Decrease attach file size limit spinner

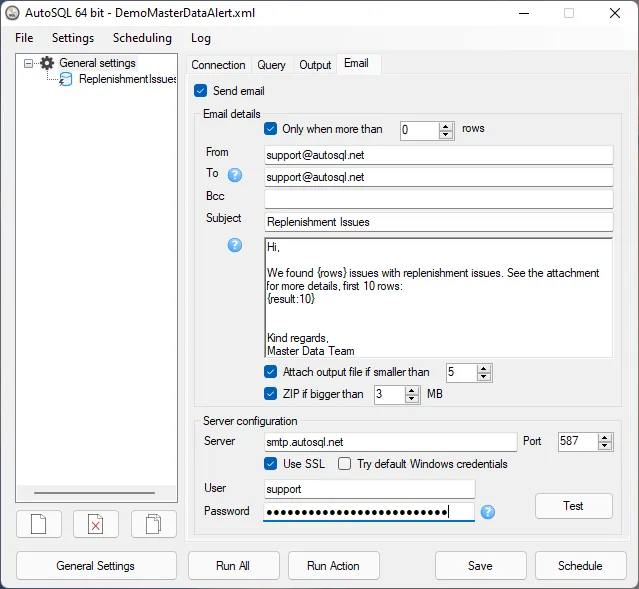484,377
